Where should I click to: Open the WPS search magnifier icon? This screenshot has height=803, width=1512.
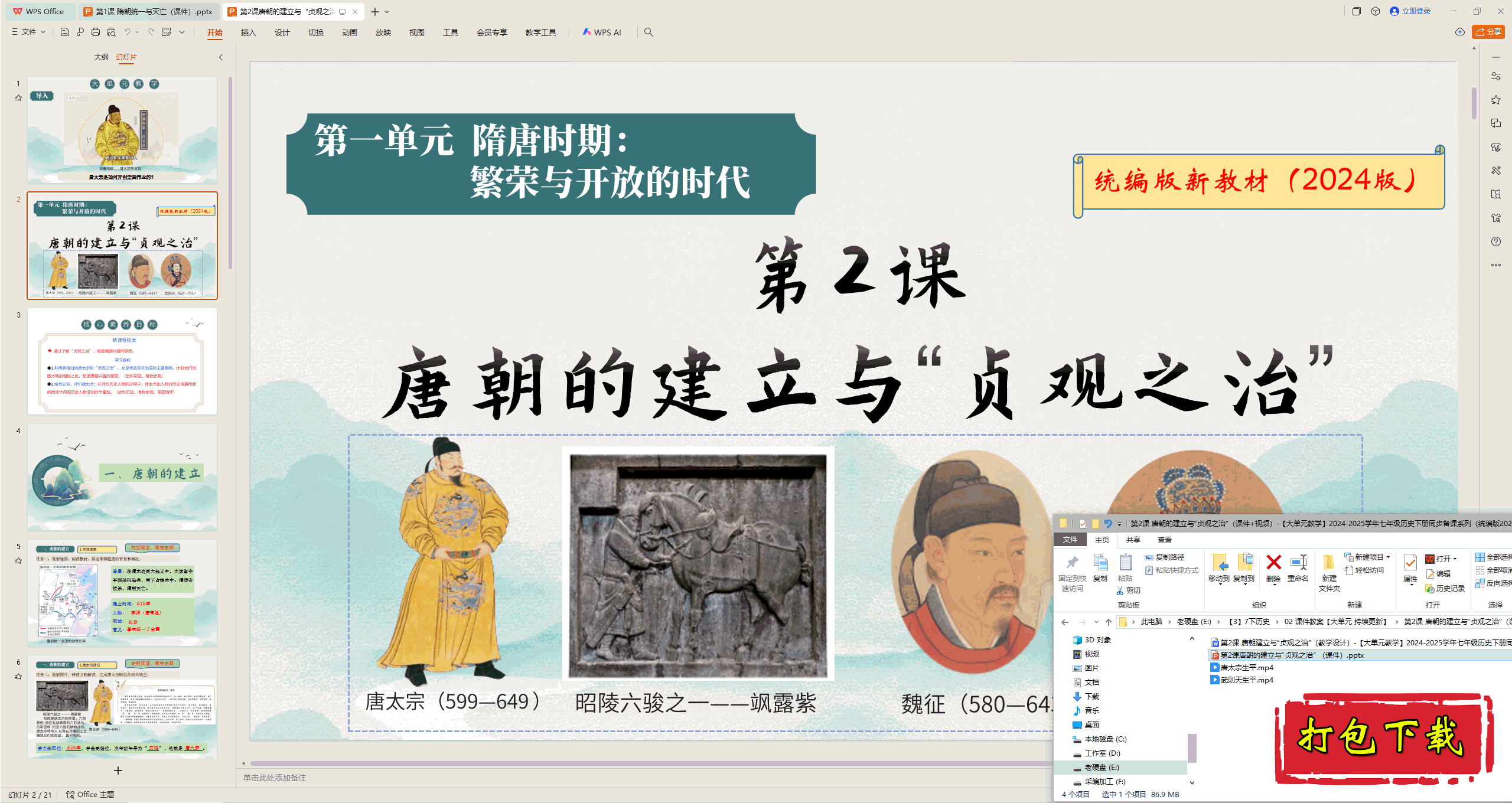[649, 32]
